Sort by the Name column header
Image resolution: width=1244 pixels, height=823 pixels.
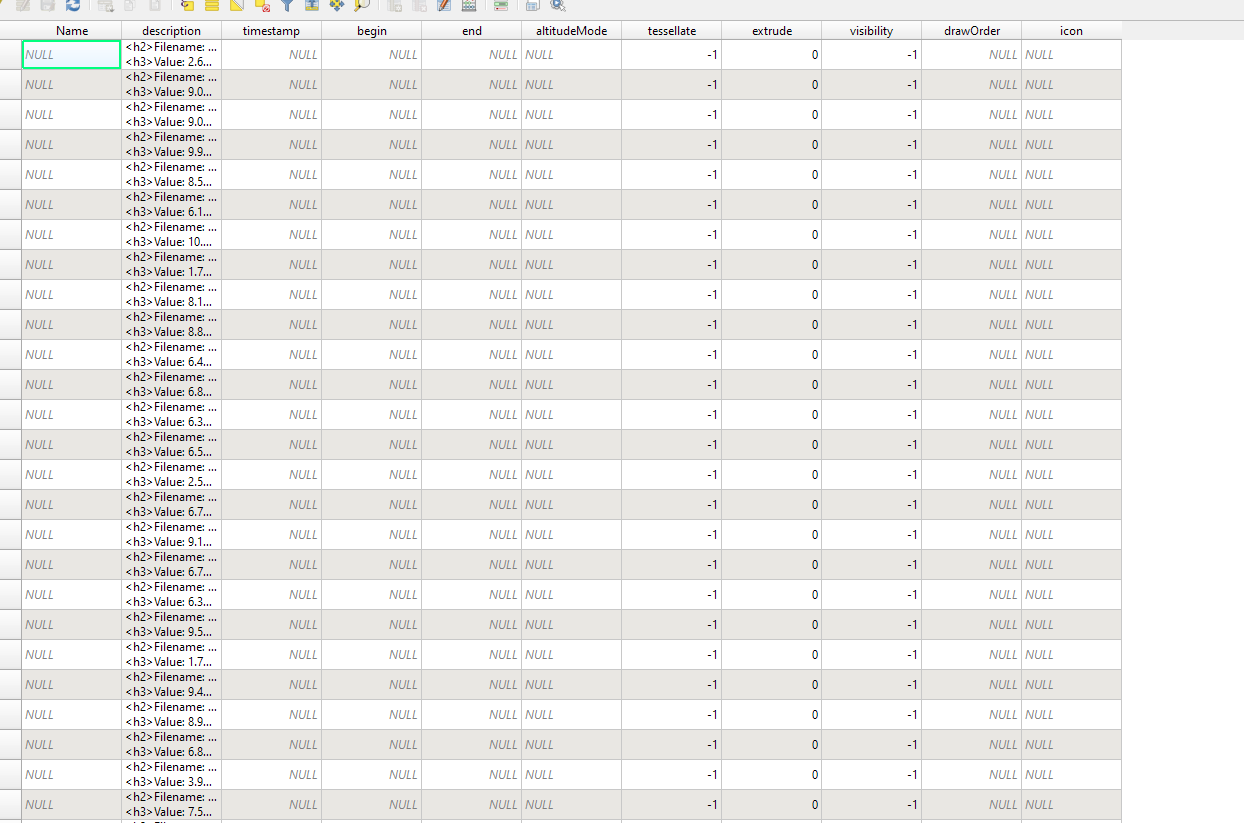[x=72, y=31]
